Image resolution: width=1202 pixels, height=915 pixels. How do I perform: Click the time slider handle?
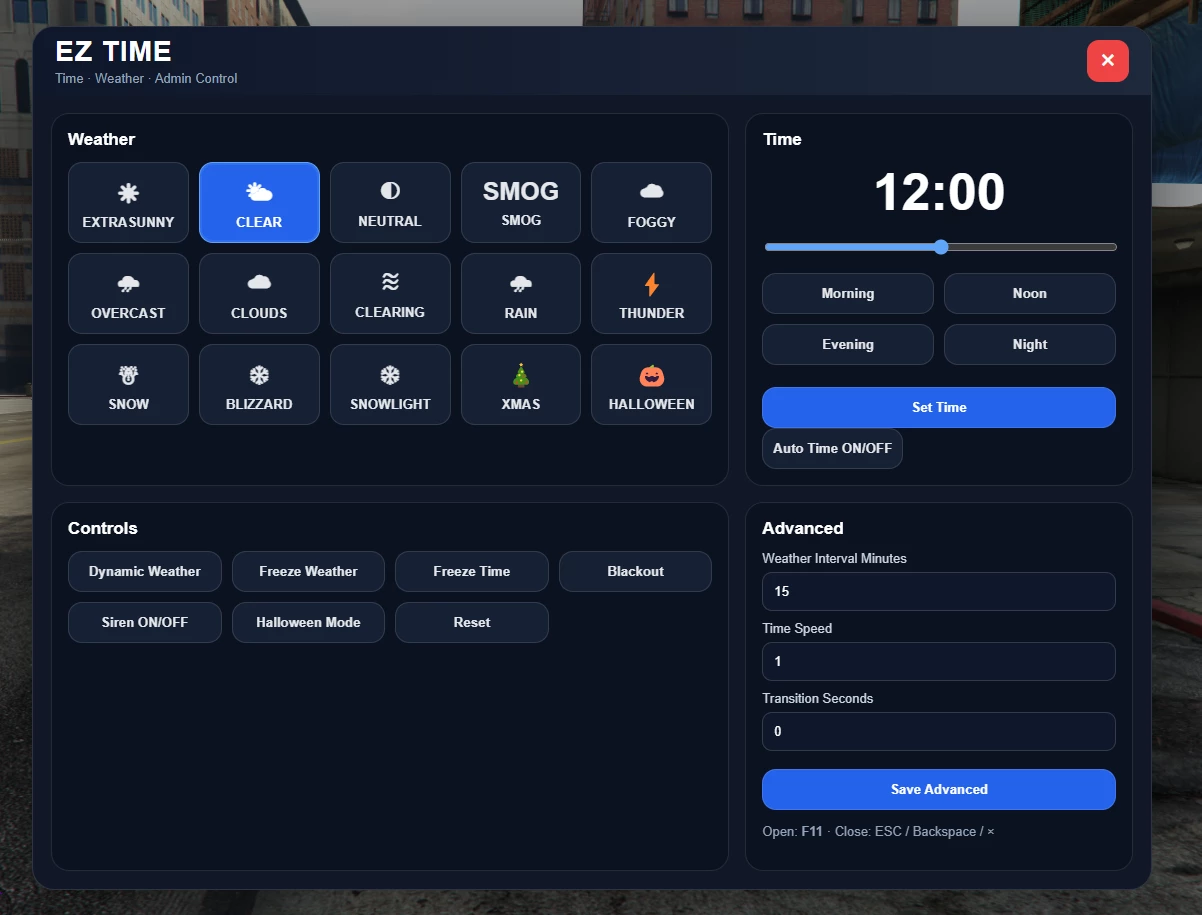(941, 247)
